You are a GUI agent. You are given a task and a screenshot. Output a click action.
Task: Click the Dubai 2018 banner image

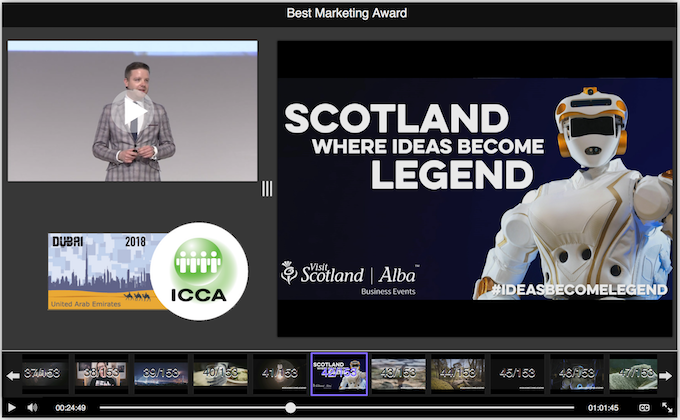pyautogui.click(x=100, y=271)
